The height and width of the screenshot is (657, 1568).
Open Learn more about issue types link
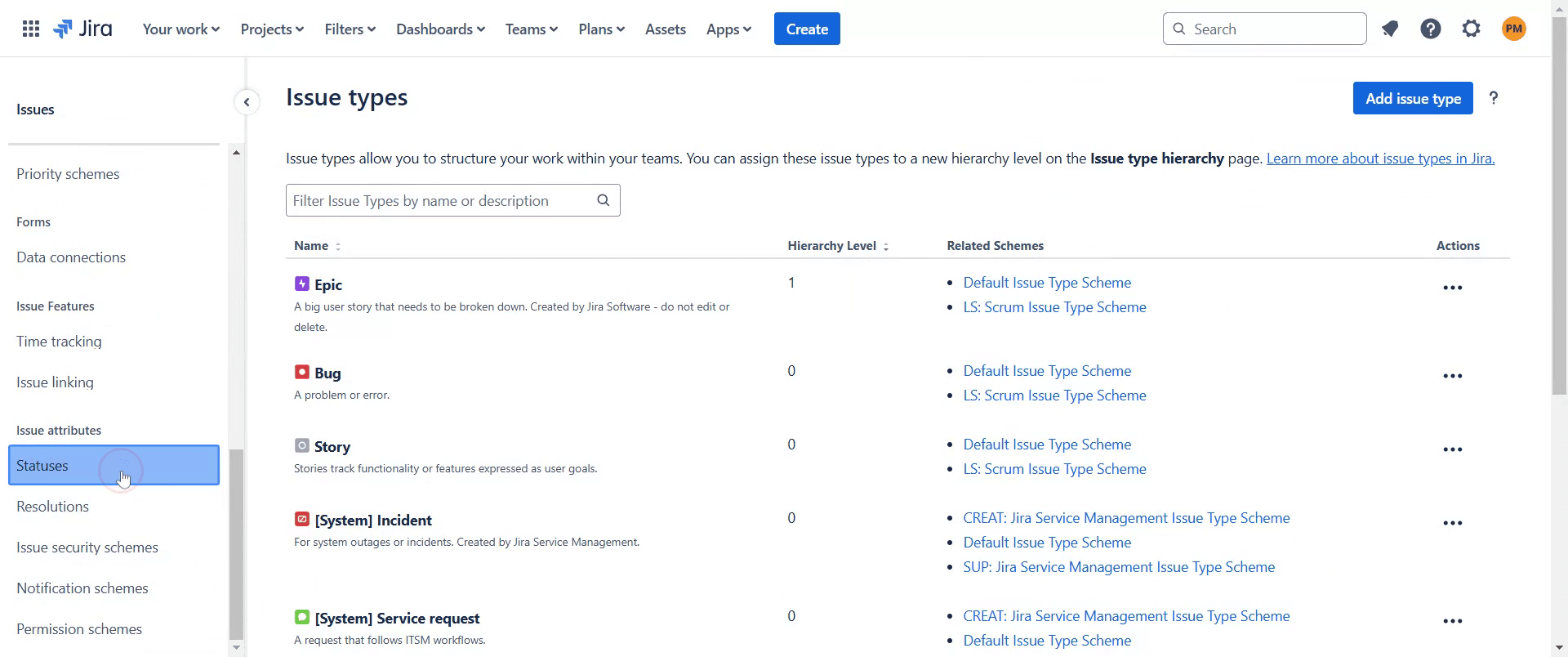tap(1380, 159)
